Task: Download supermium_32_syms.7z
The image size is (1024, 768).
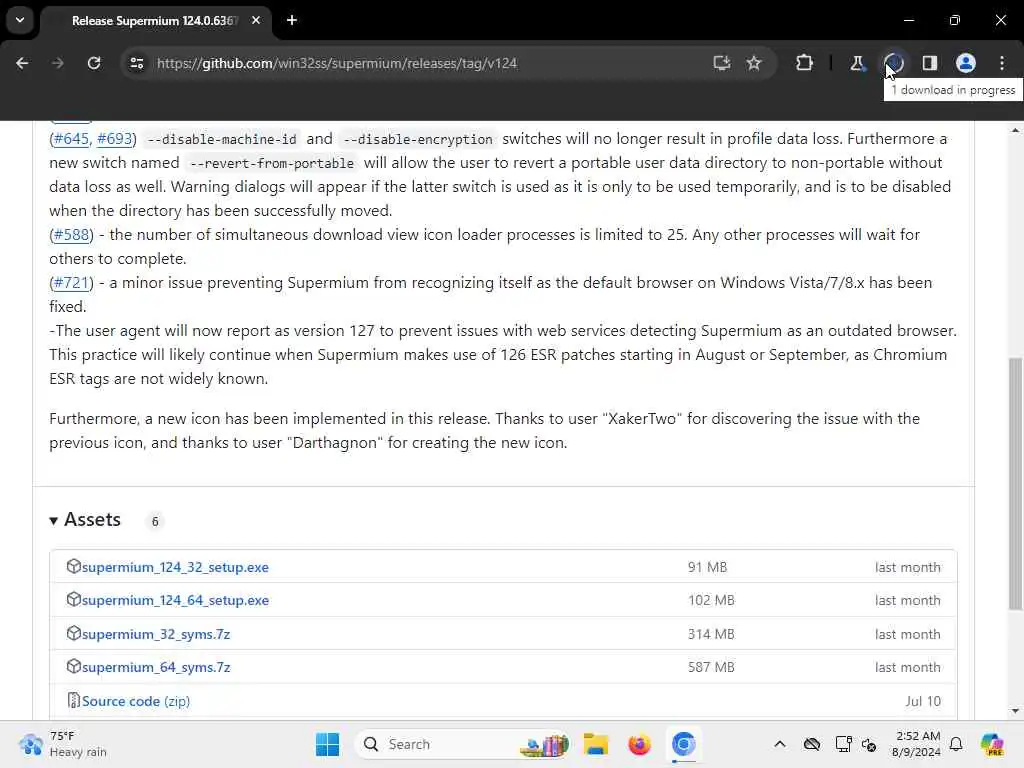Action: tap(156, 634)
